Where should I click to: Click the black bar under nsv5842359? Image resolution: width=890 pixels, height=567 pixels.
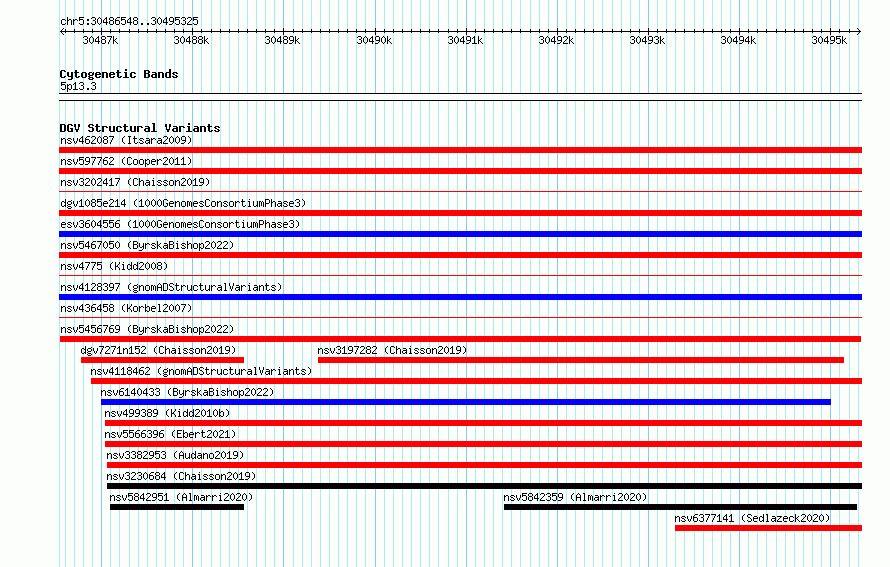pos(681,507)
